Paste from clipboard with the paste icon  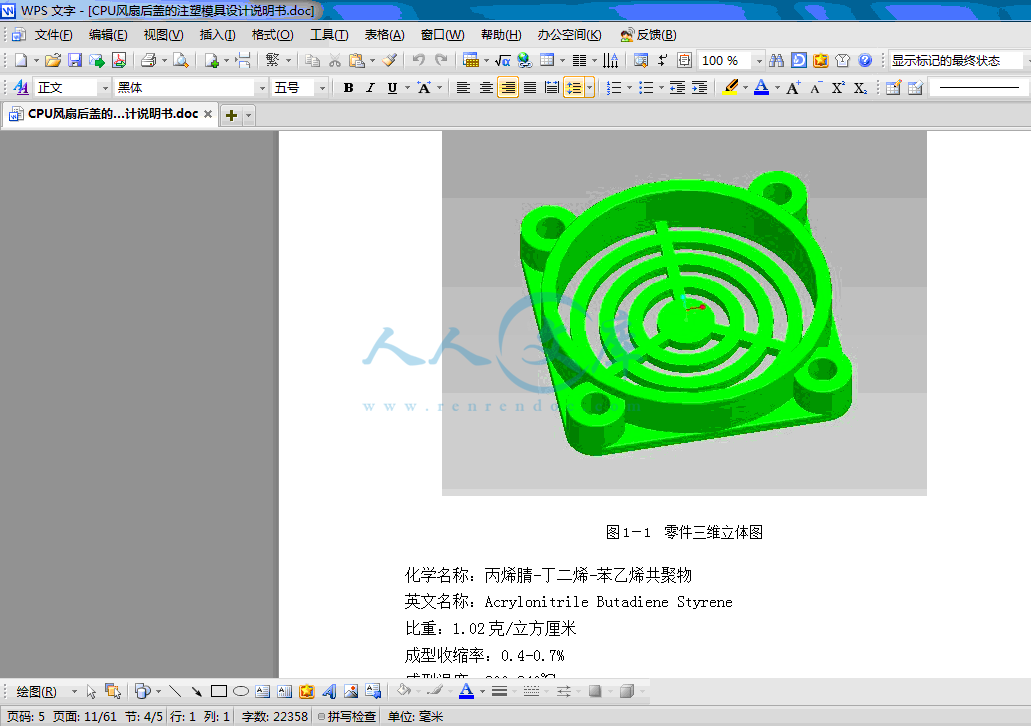click(356, 60)
